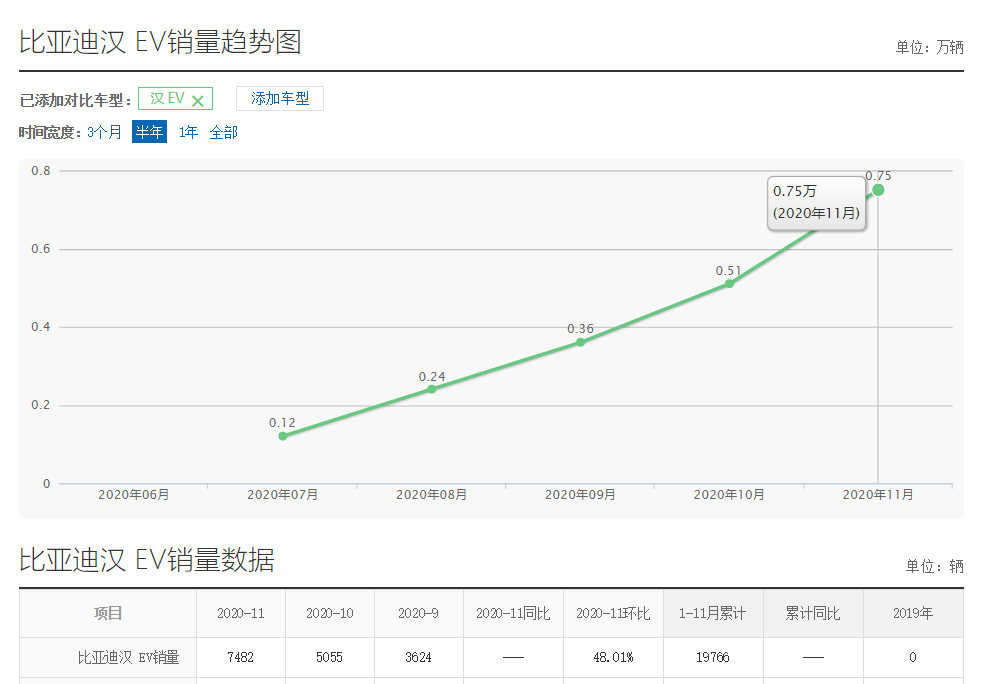Click the 0.6 y-axis label

pyautogui.click(x=41, y=249)
